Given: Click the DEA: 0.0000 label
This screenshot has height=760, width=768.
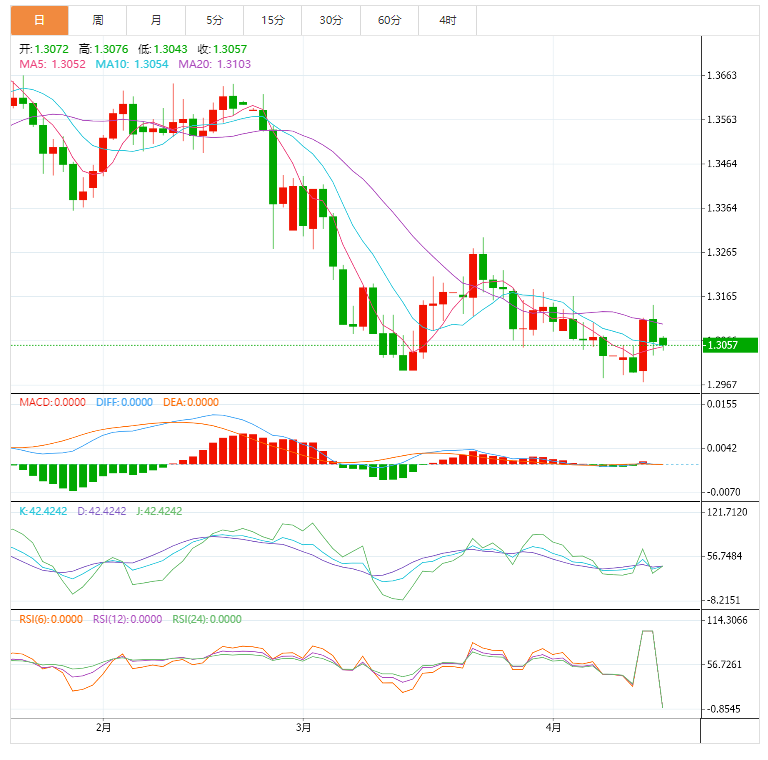Looking at the screenshot, I should click(191, 403).
